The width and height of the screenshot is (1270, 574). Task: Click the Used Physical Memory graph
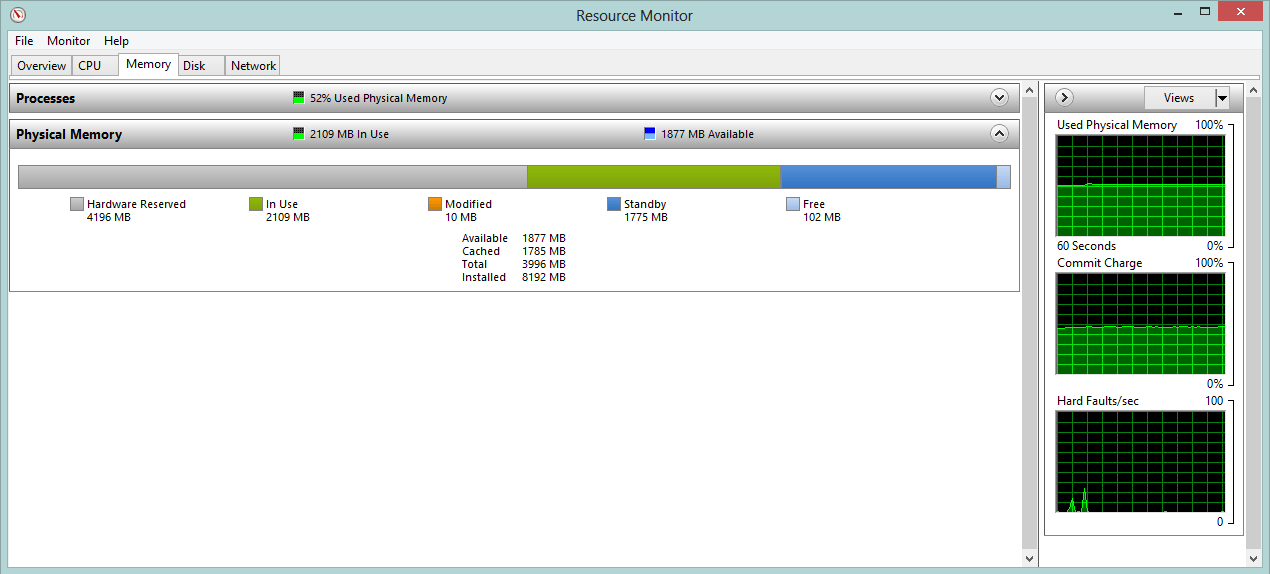click(x=1141, y=185)
